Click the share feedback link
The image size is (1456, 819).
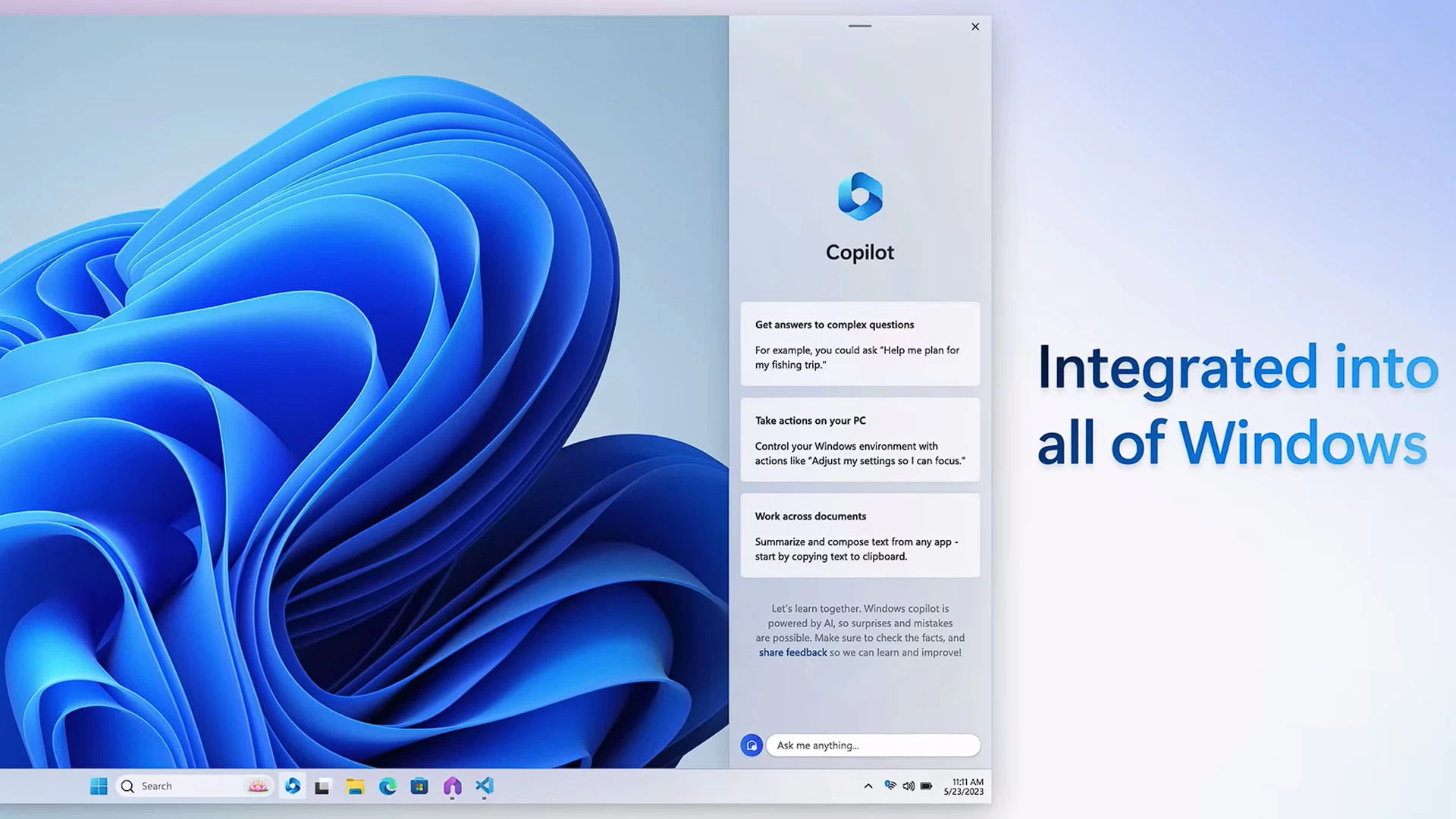click(792, 653)
